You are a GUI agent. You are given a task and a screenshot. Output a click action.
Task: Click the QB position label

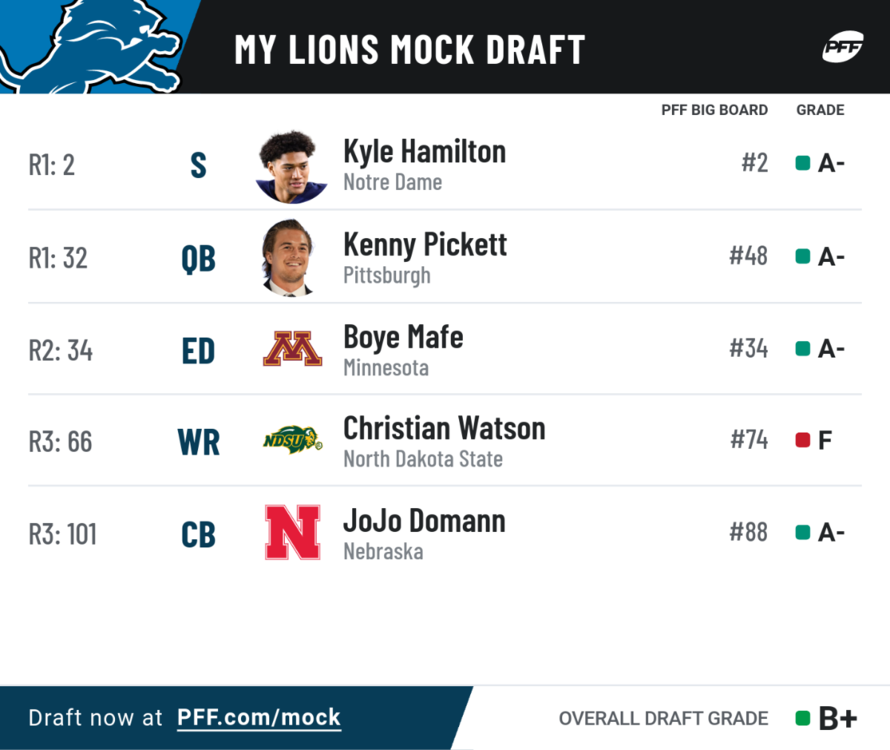pos(198,258)
